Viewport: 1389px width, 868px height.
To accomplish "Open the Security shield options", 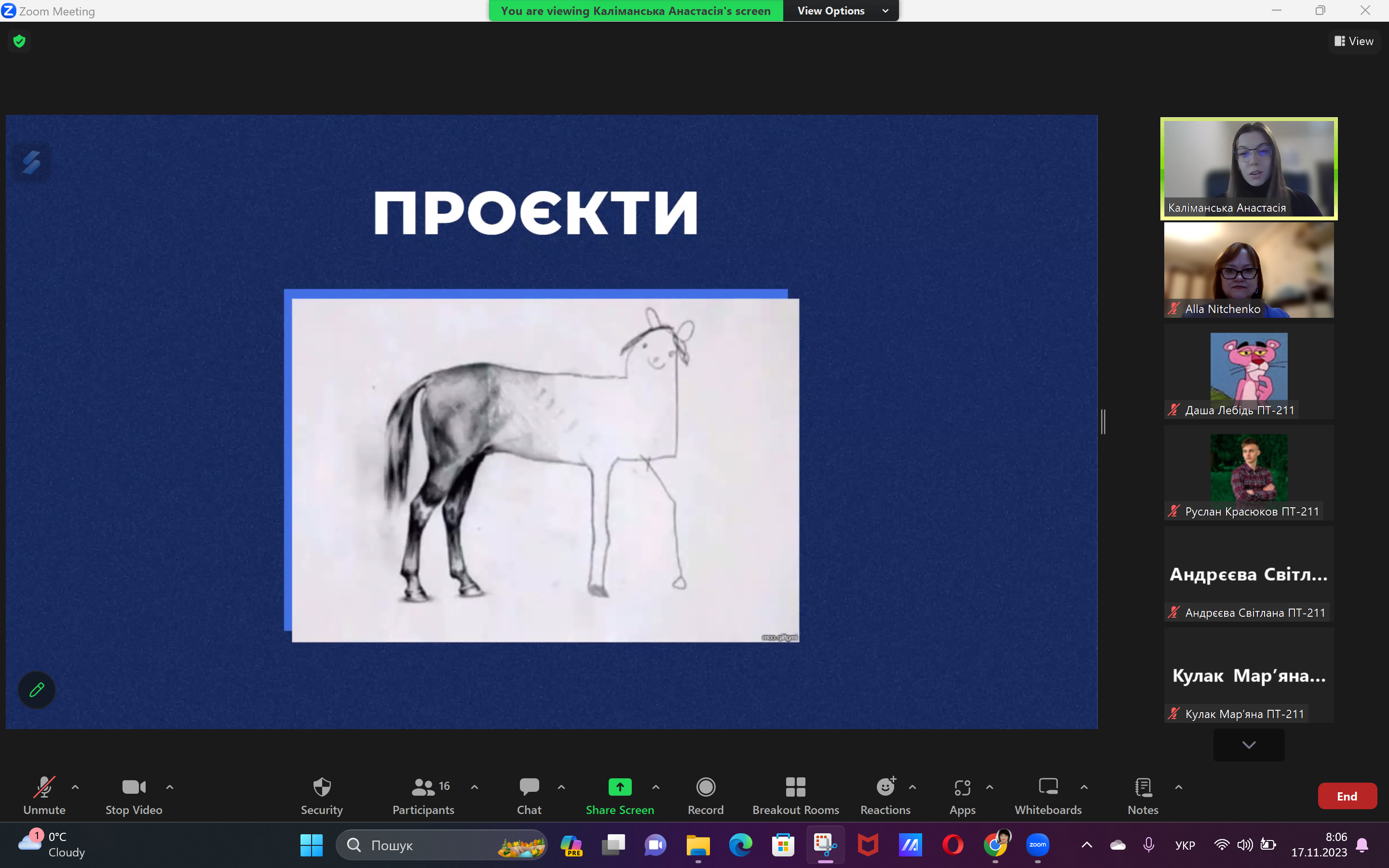I will [x=321, y=795].
